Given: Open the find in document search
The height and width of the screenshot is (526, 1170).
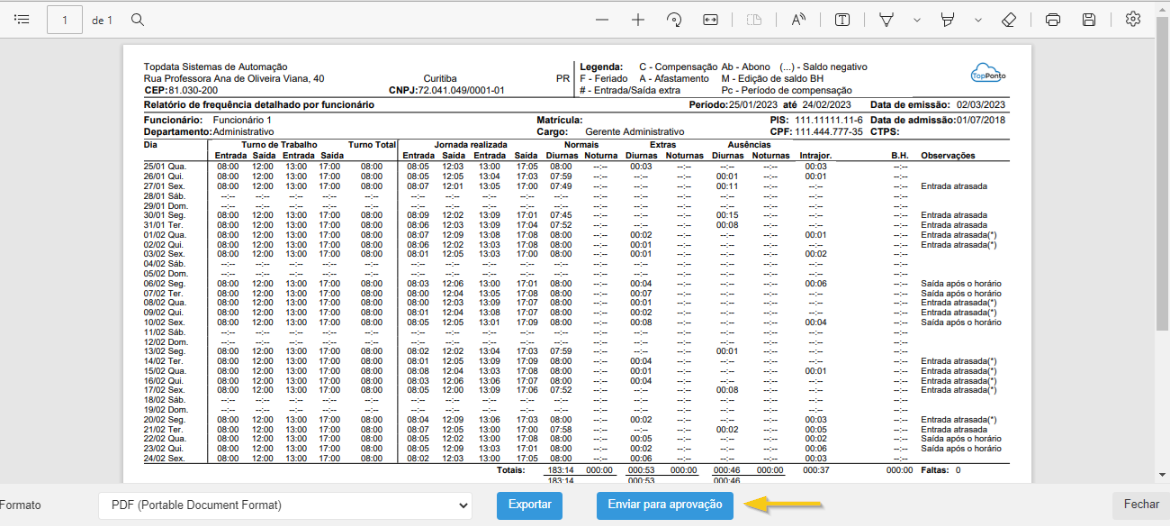Looking at the screenshot, I should 138,20.
